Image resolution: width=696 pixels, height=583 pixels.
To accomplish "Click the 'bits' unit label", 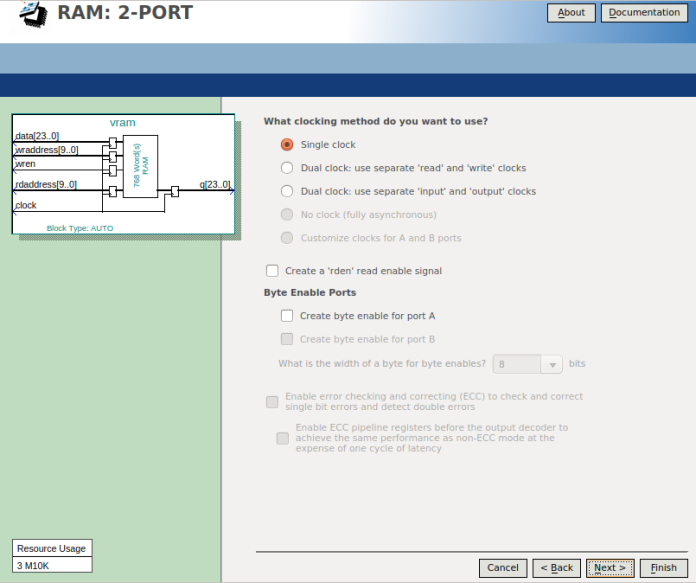I will tap(577, 364).
